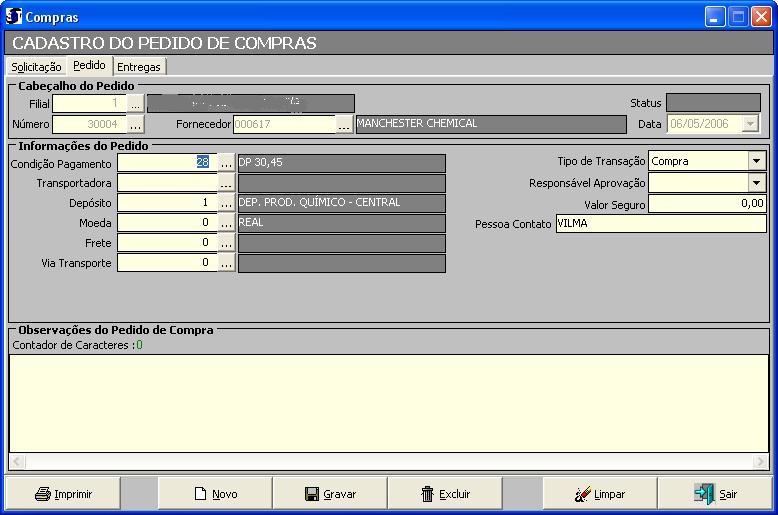Click inside the Valor Seguro field
Viewport: 778px width, 515px height.
click(x=706, y=204)
